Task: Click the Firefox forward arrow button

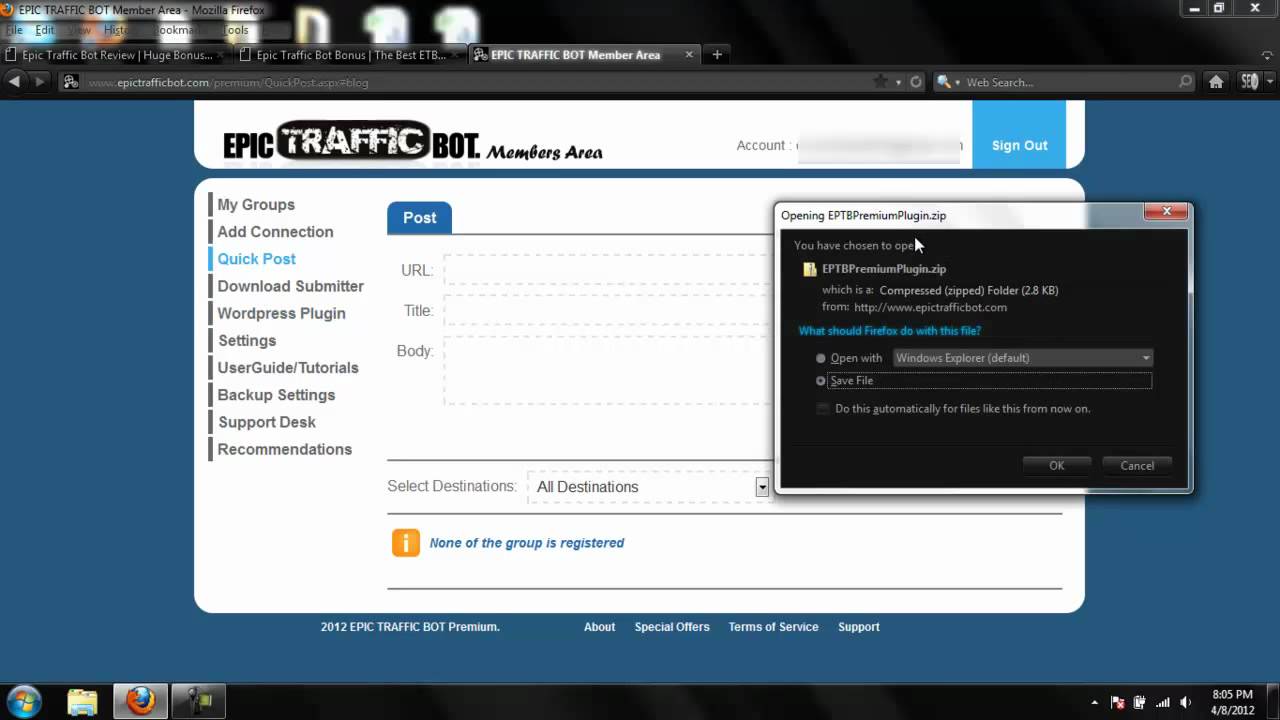Action: pos(39,82)
